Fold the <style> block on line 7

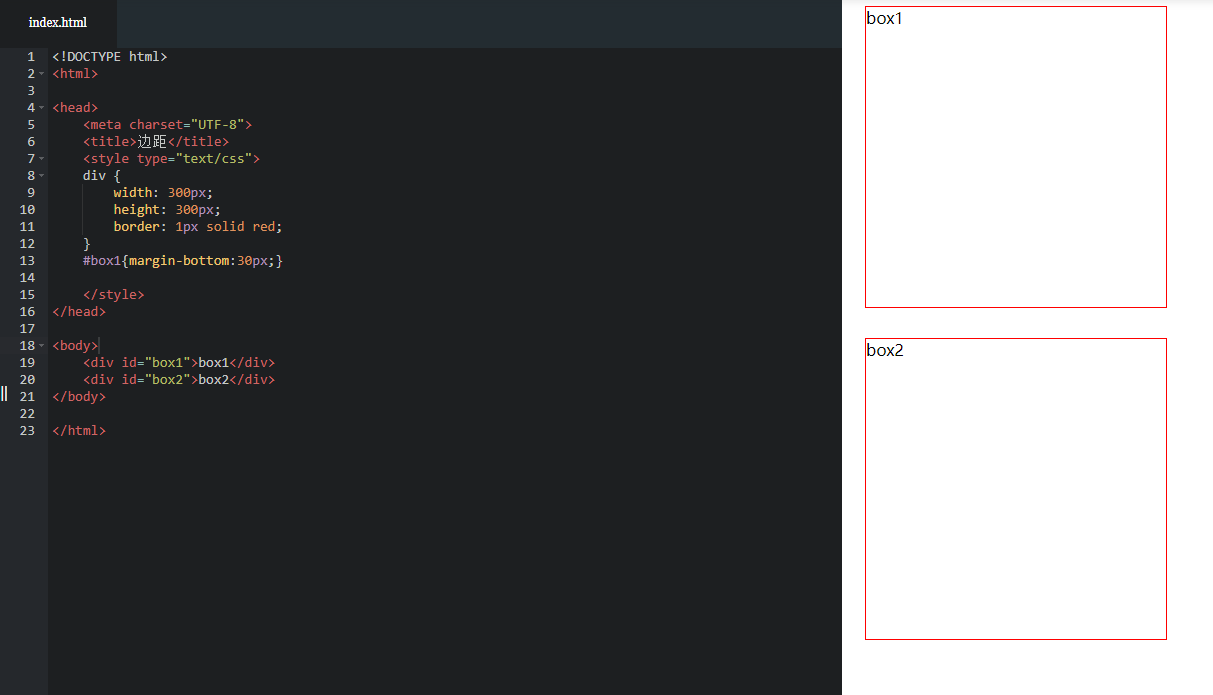tap(42, 159)
